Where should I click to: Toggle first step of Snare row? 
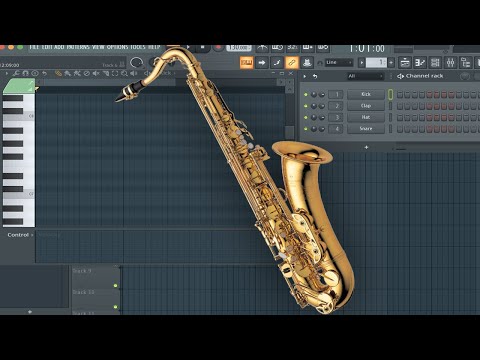[399, 129]
